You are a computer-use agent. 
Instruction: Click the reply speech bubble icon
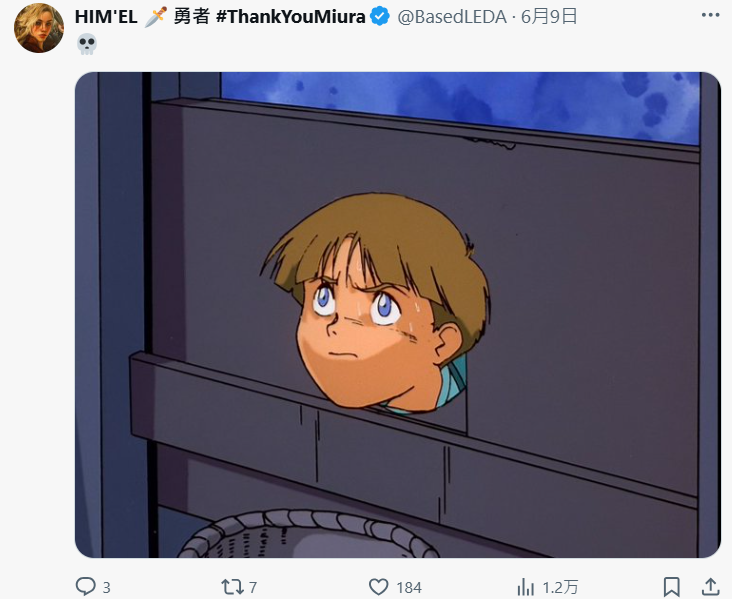coord(85,586)
